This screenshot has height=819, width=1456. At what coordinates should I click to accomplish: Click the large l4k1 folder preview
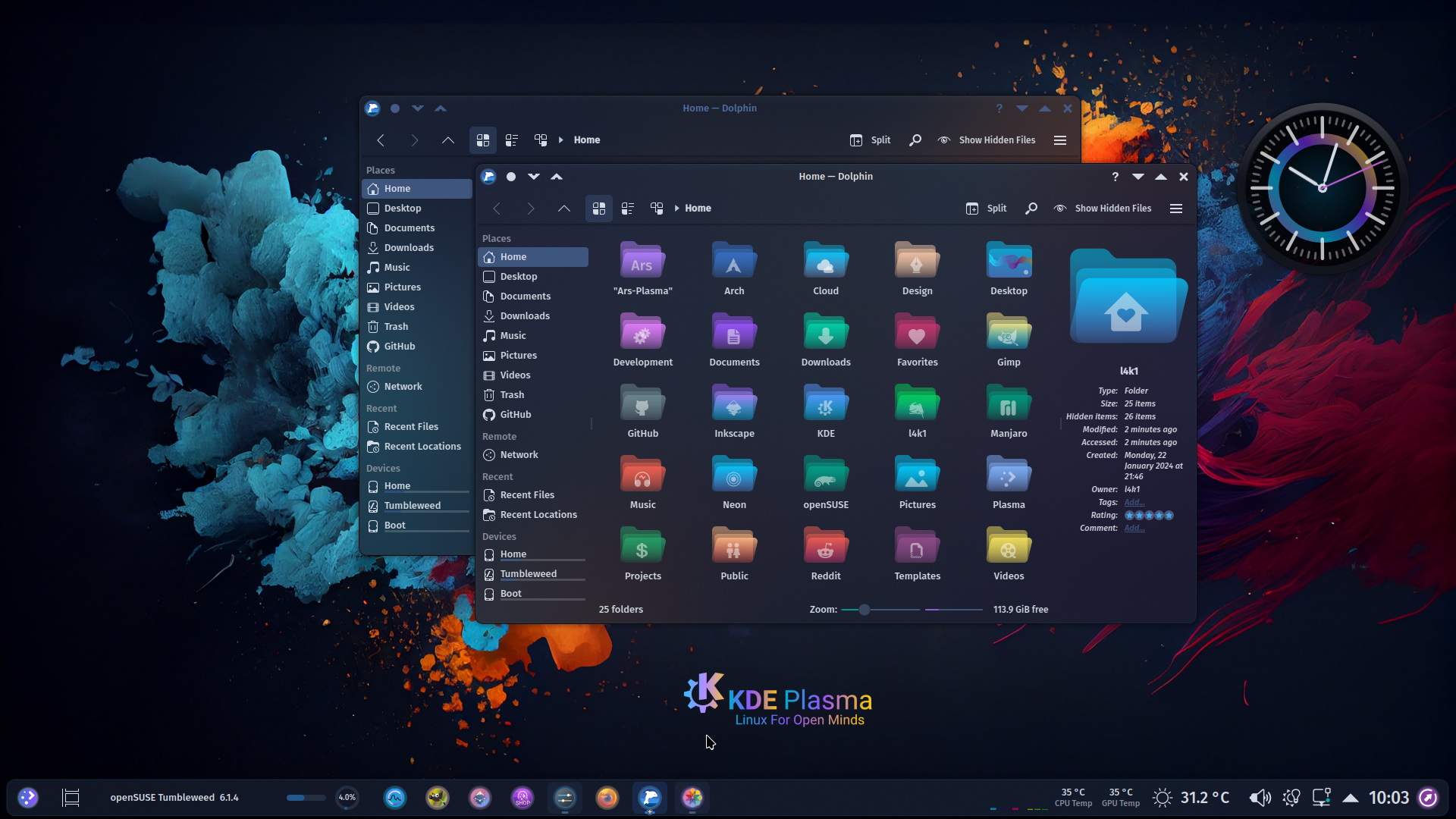point(1128,297)
